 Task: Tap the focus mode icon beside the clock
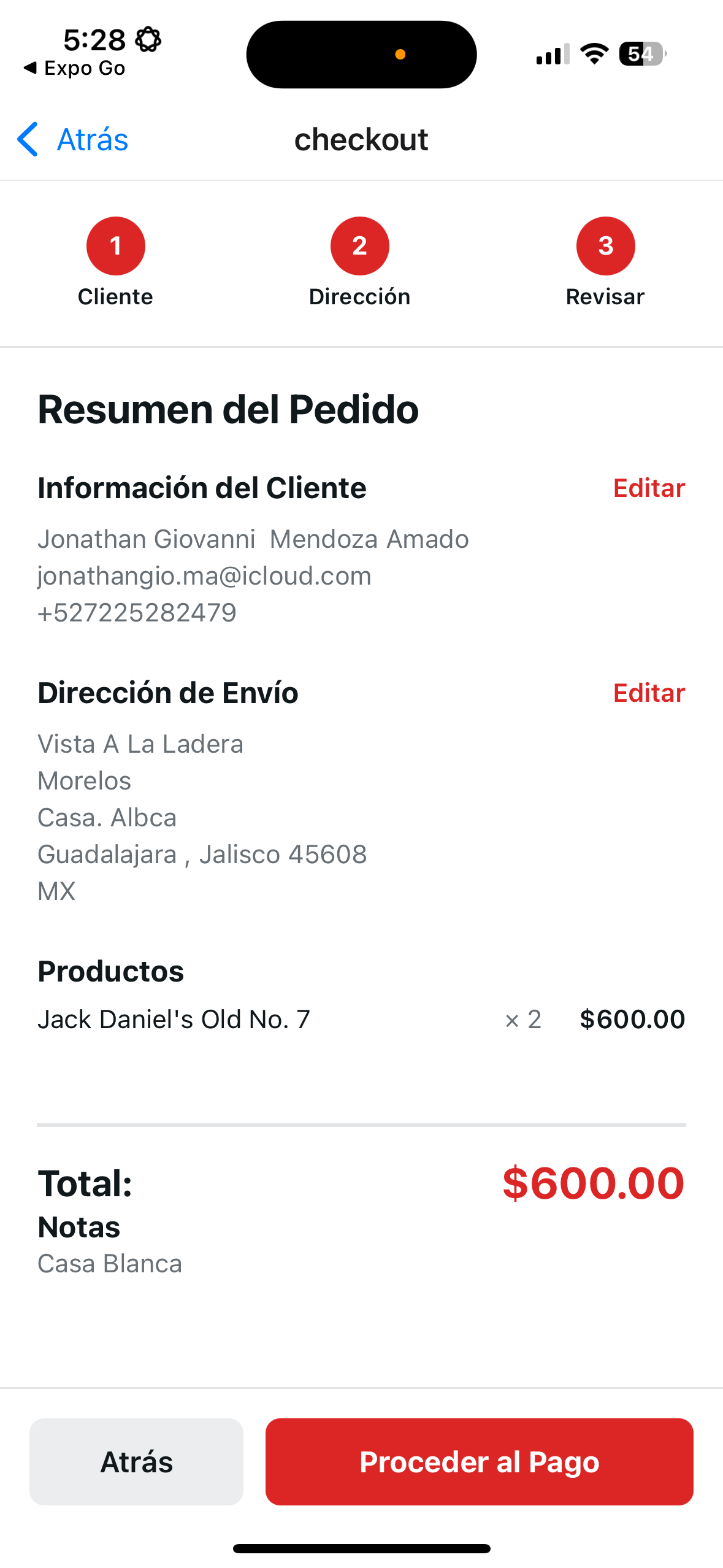(148, 40)
